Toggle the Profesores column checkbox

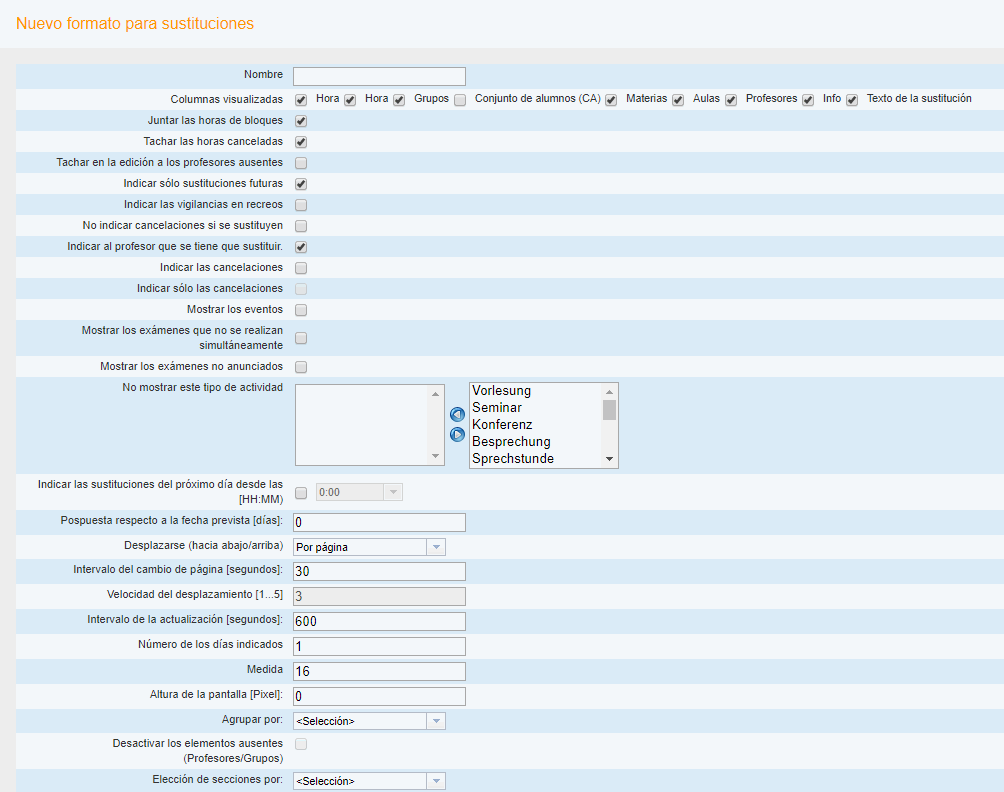(731, 100)
